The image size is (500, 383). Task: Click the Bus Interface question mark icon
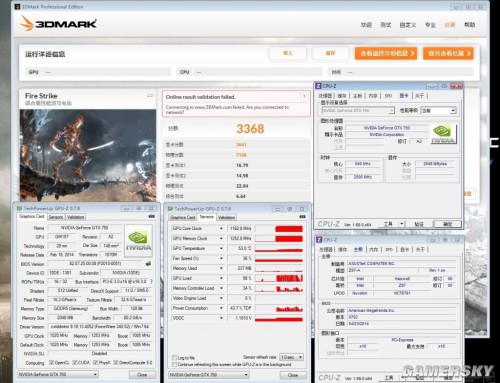tap(151, 282)
